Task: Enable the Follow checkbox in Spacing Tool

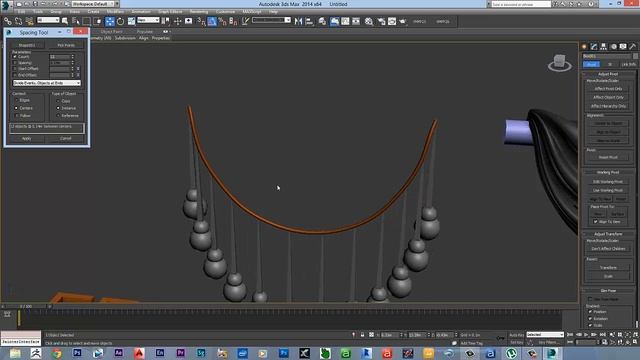Action: click(16, 116)
